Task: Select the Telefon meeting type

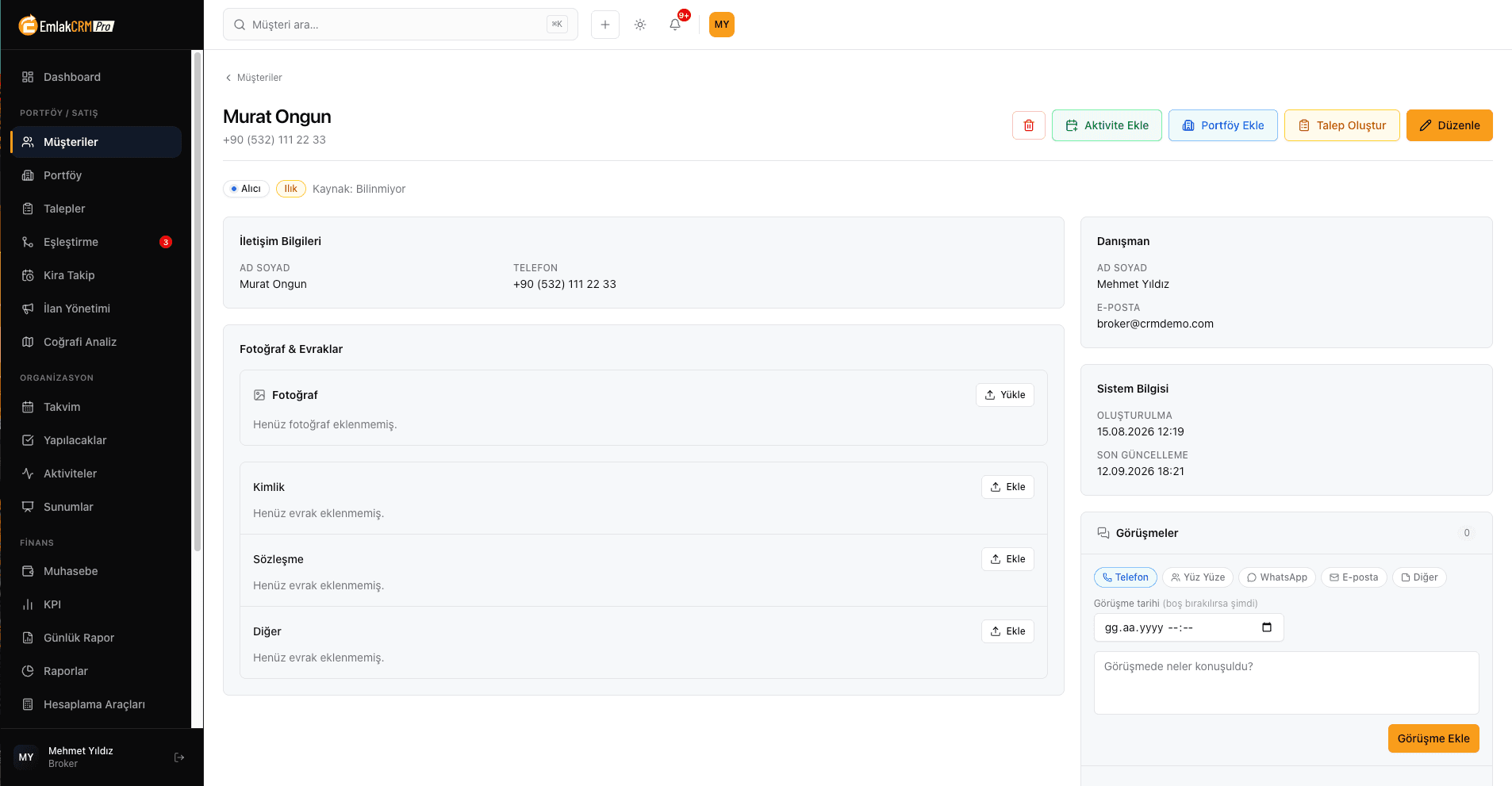Action: (1125, 577)
